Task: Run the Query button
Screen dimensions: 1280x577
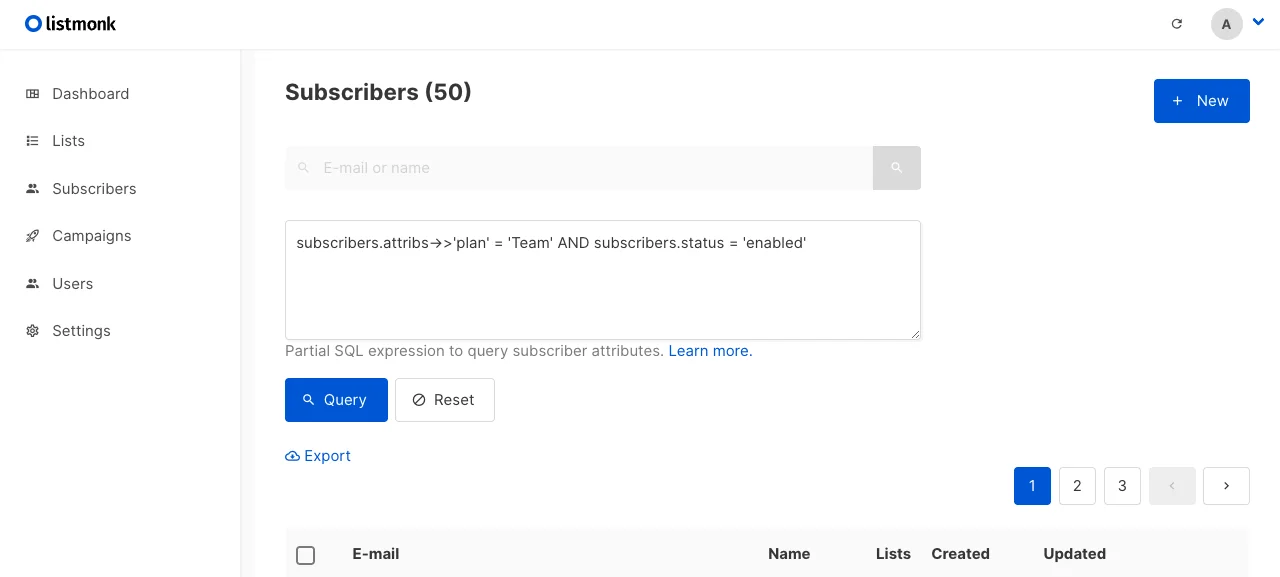Action: coord(336,400)
